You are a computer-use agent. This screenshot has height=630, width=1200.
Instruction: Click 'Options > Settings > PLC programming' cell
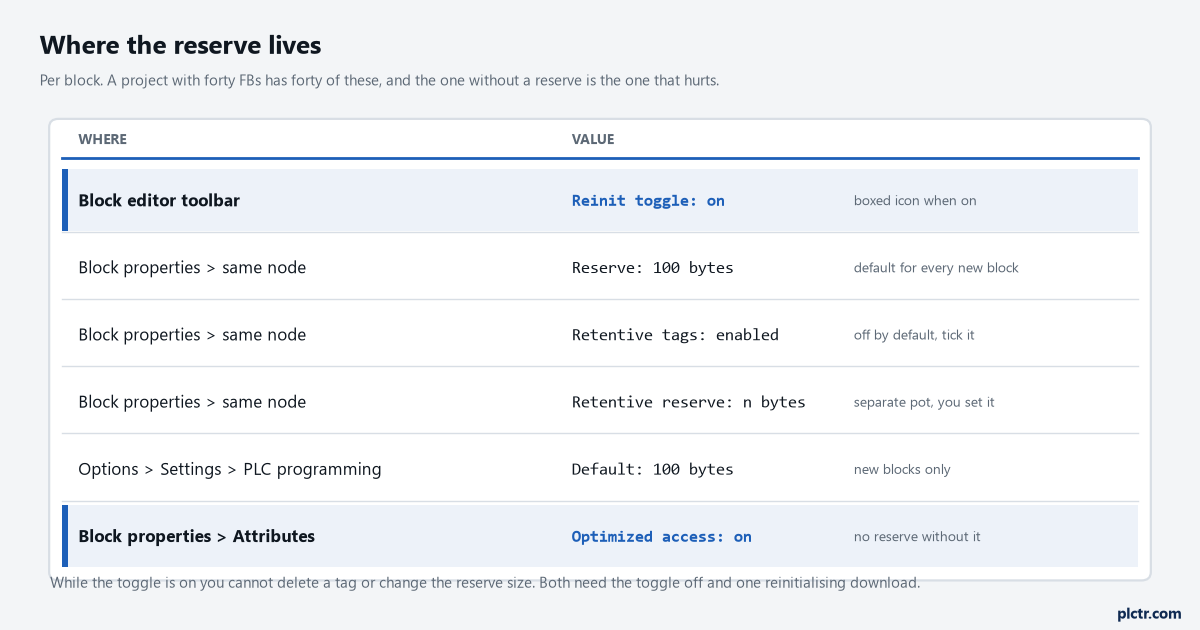(x=230, y=468)
